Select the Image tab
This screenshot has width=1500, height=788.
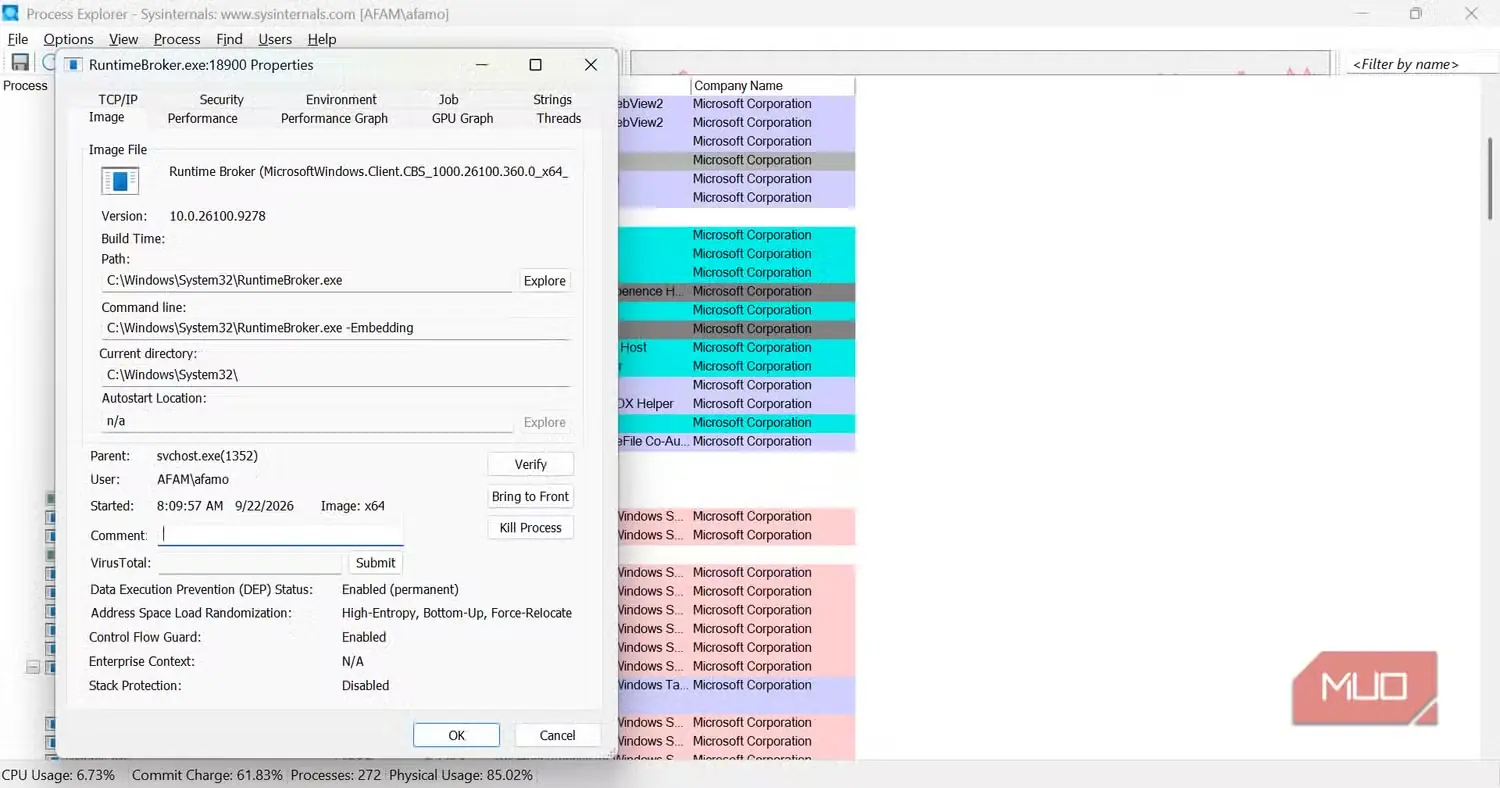pos(107,117)
